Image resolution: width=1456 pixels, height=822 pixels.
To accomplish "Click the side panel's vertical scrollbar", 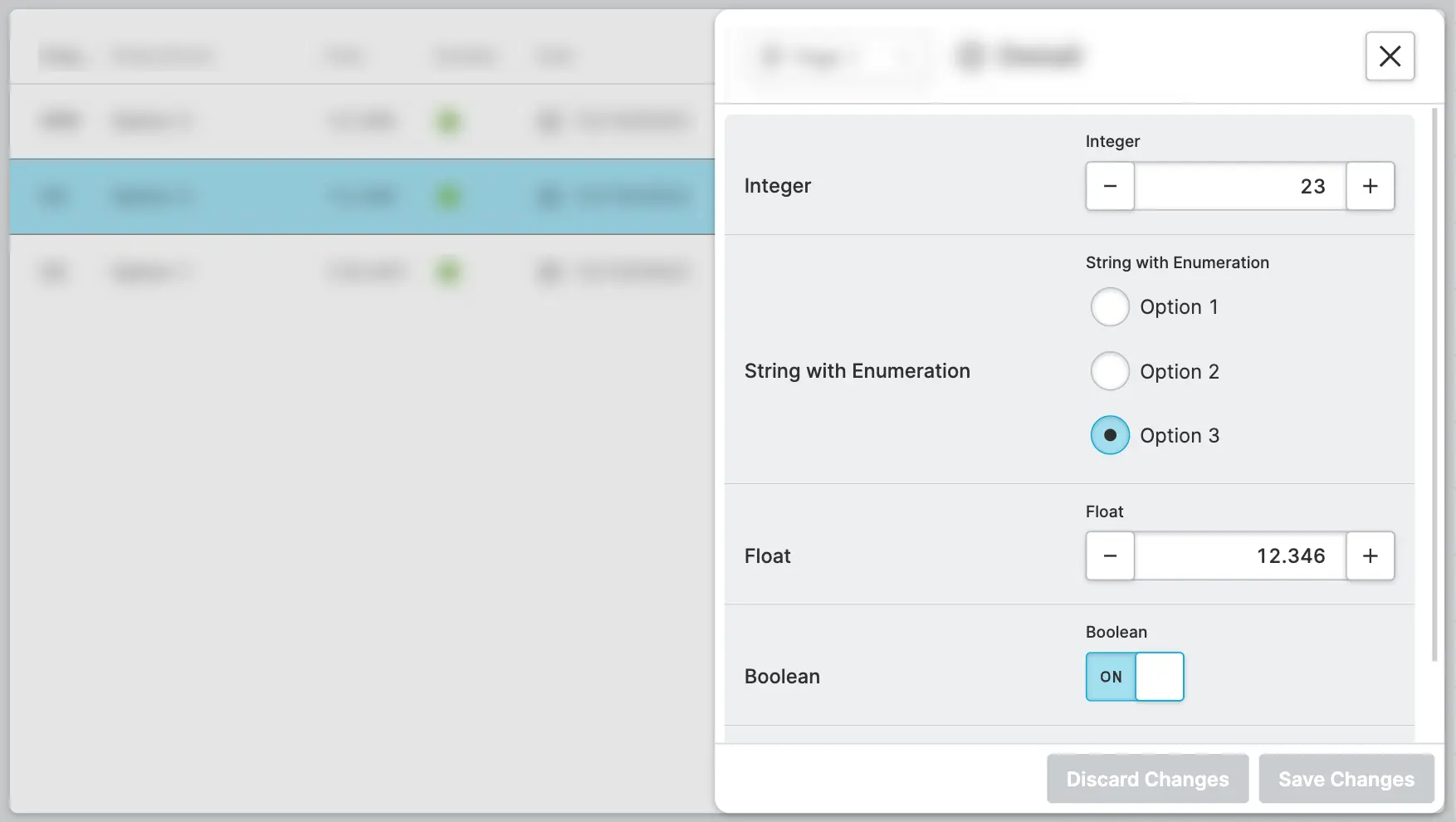I will coord(1434,382).
